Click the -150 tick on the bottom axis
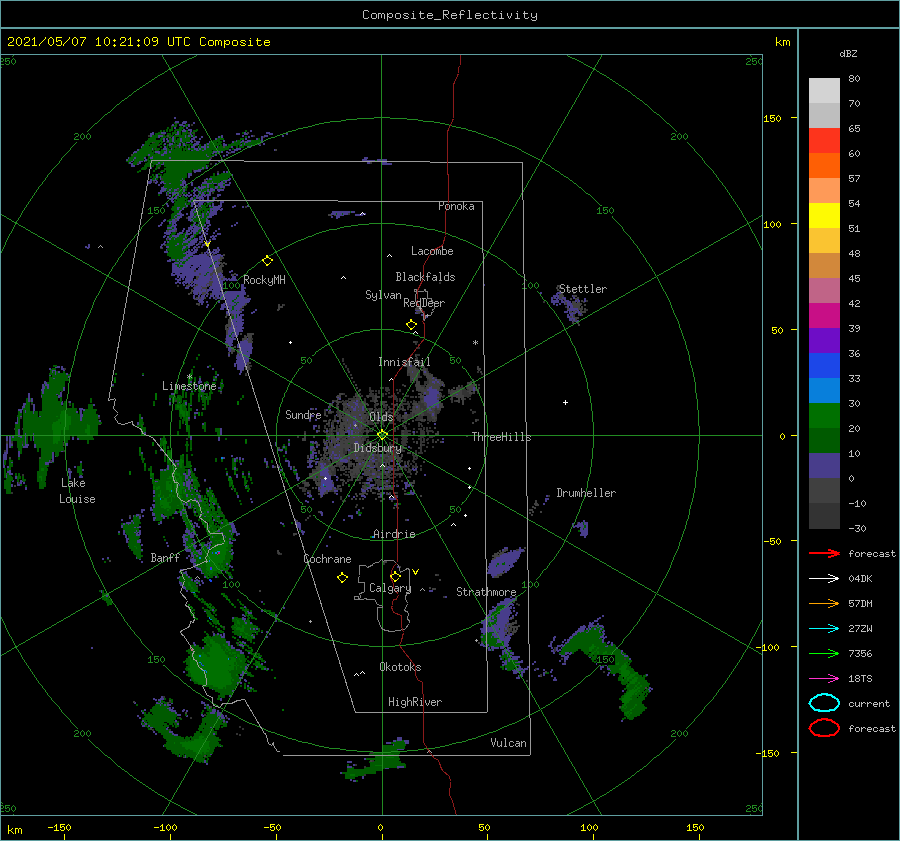Screen dimensions: 900x841 coord(59,827)
